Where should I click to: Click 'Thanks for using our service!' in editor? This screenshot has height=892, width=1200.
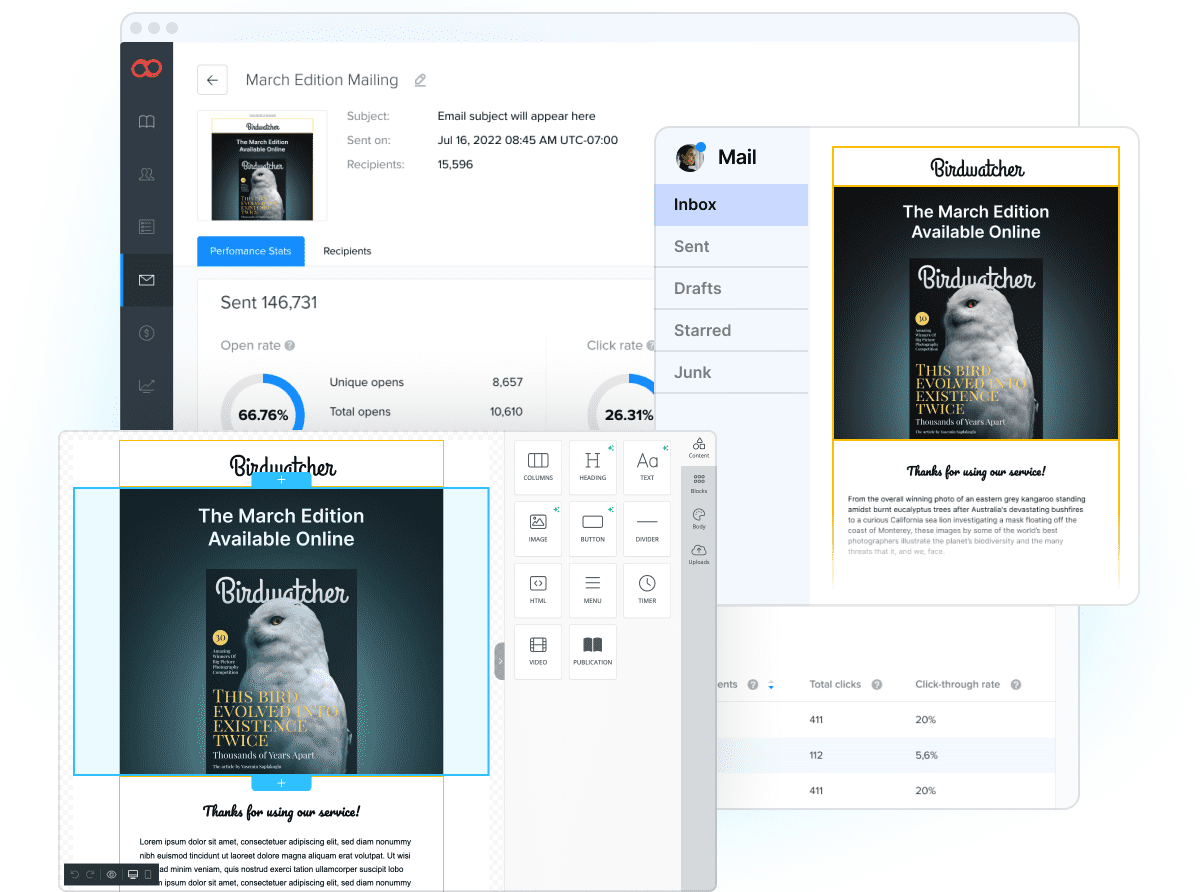click(281, 811)
